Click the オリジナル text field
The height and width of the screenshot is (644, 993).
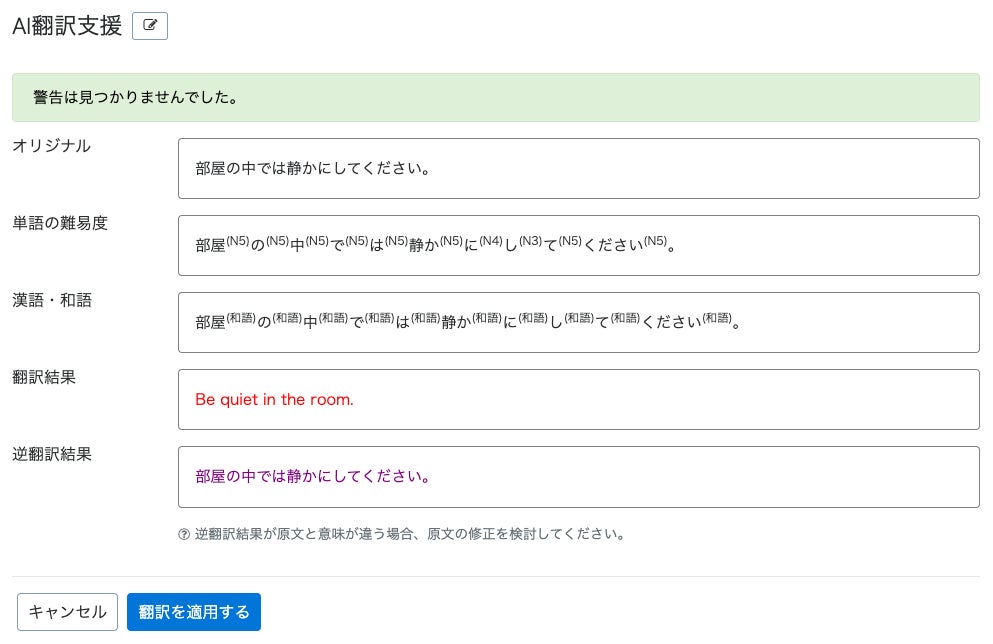click(579, 168)
